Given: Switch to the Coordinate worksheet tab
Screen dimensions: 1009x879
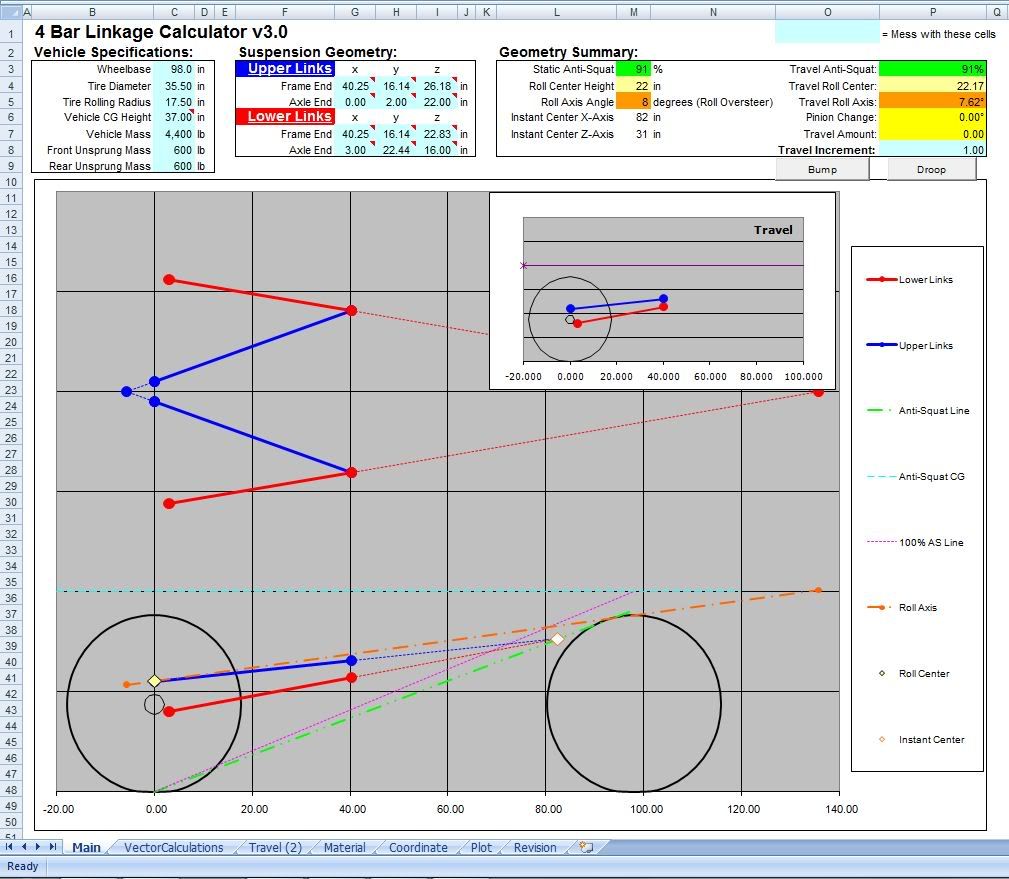Looking at the screenshot, I should [x=417, y=847].
